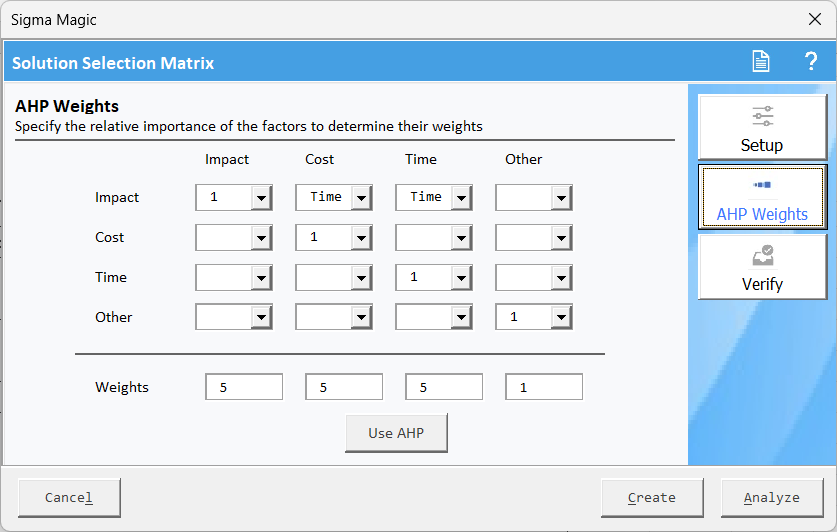837x532 pixels.
Task: Edit the Impact weight input field
Action: 244,387
